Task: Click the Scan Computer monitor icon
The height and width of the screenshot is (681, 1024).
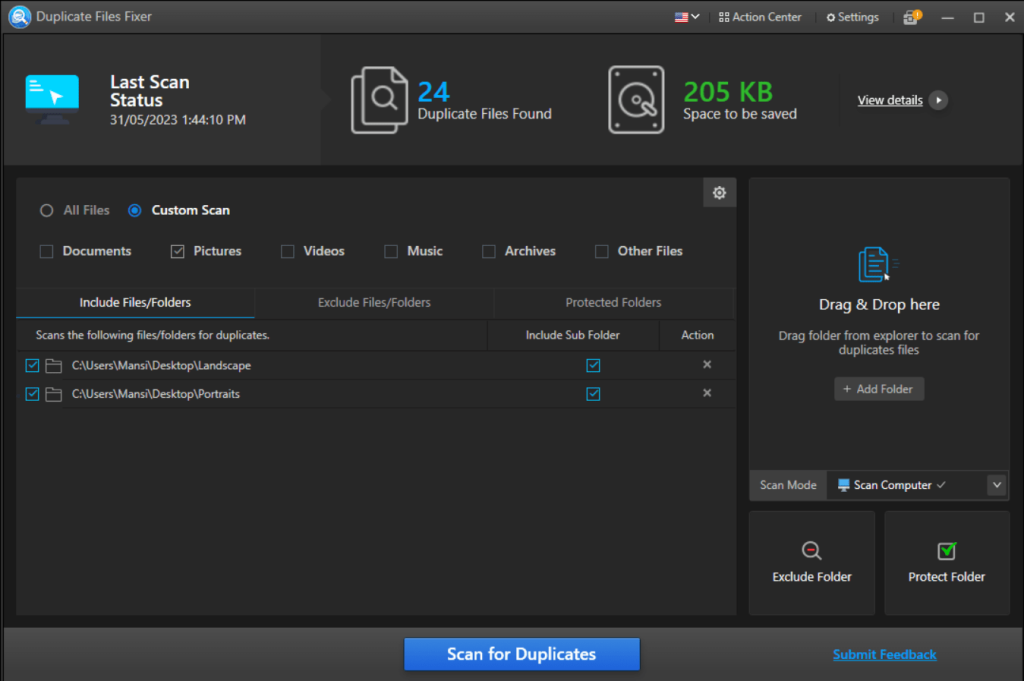Action: [x=843, y=484]
